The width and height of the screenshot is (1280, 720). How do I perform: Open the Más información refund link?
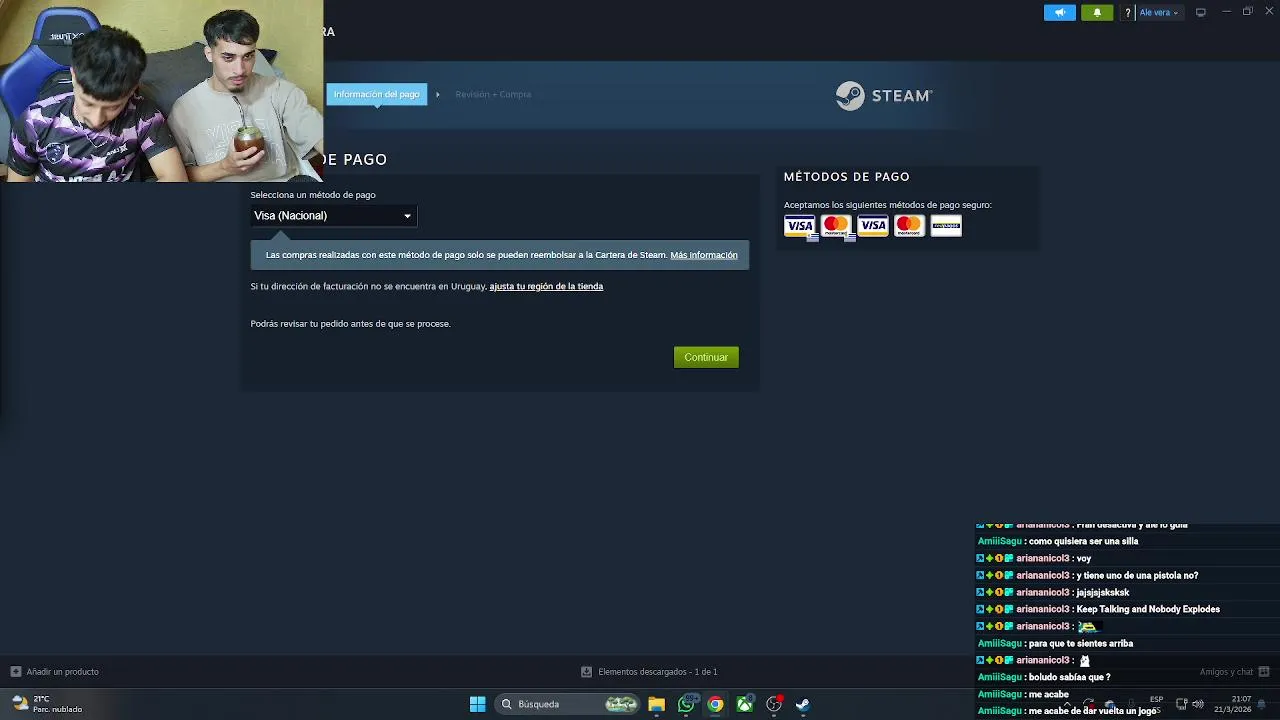704,255
